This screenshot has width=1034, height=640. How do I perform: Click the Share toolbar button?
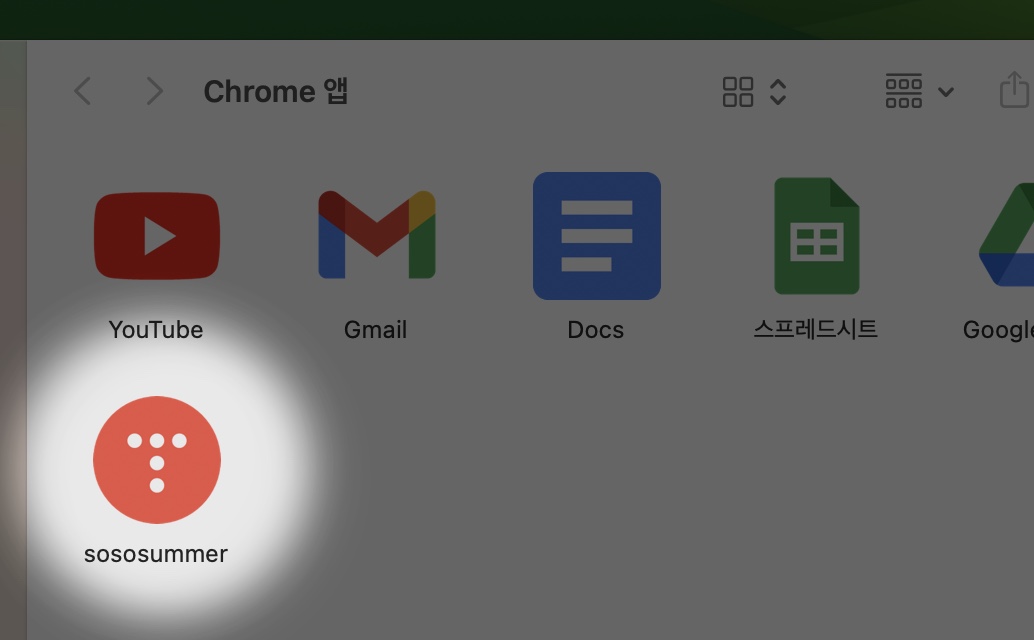pyautogui.click(x=1014, y=90)
